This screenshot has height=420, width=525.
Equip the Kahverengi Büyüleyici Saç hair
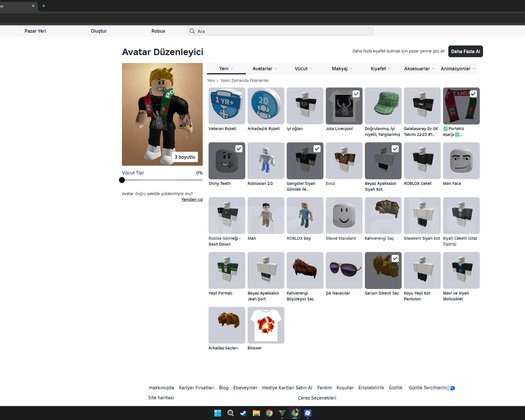click(305, 270)
